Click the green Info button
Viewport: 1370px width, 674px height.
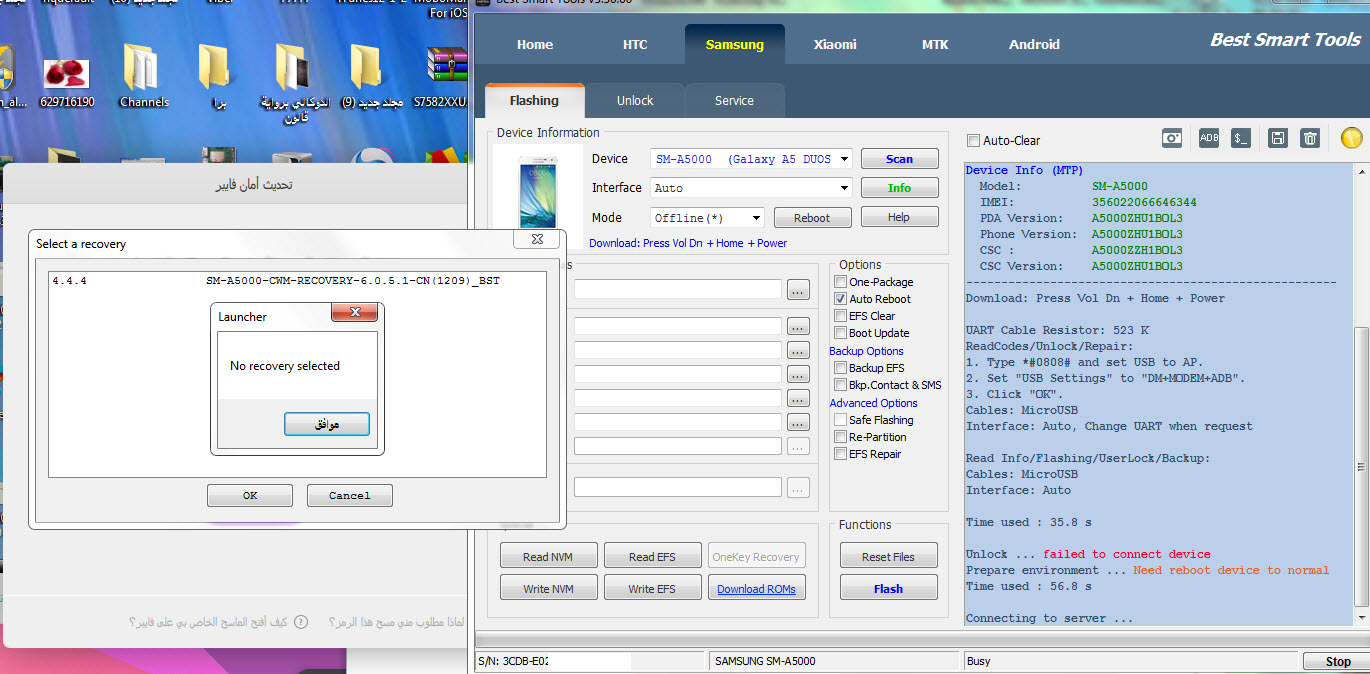pos(899,188)
